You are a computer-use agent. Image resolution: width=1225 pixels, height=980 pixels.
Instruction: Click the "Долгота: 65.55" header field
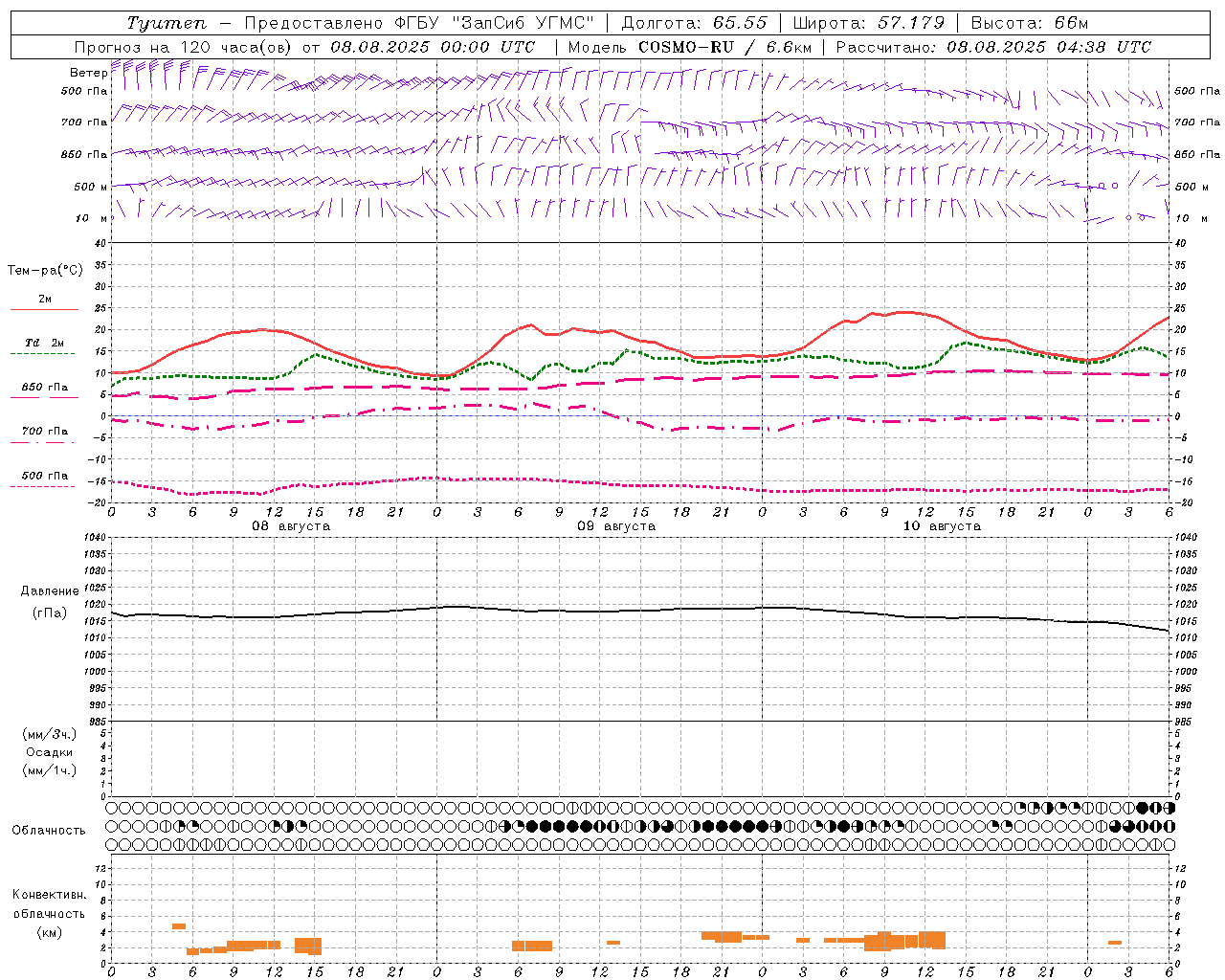(x=694, y=23)
